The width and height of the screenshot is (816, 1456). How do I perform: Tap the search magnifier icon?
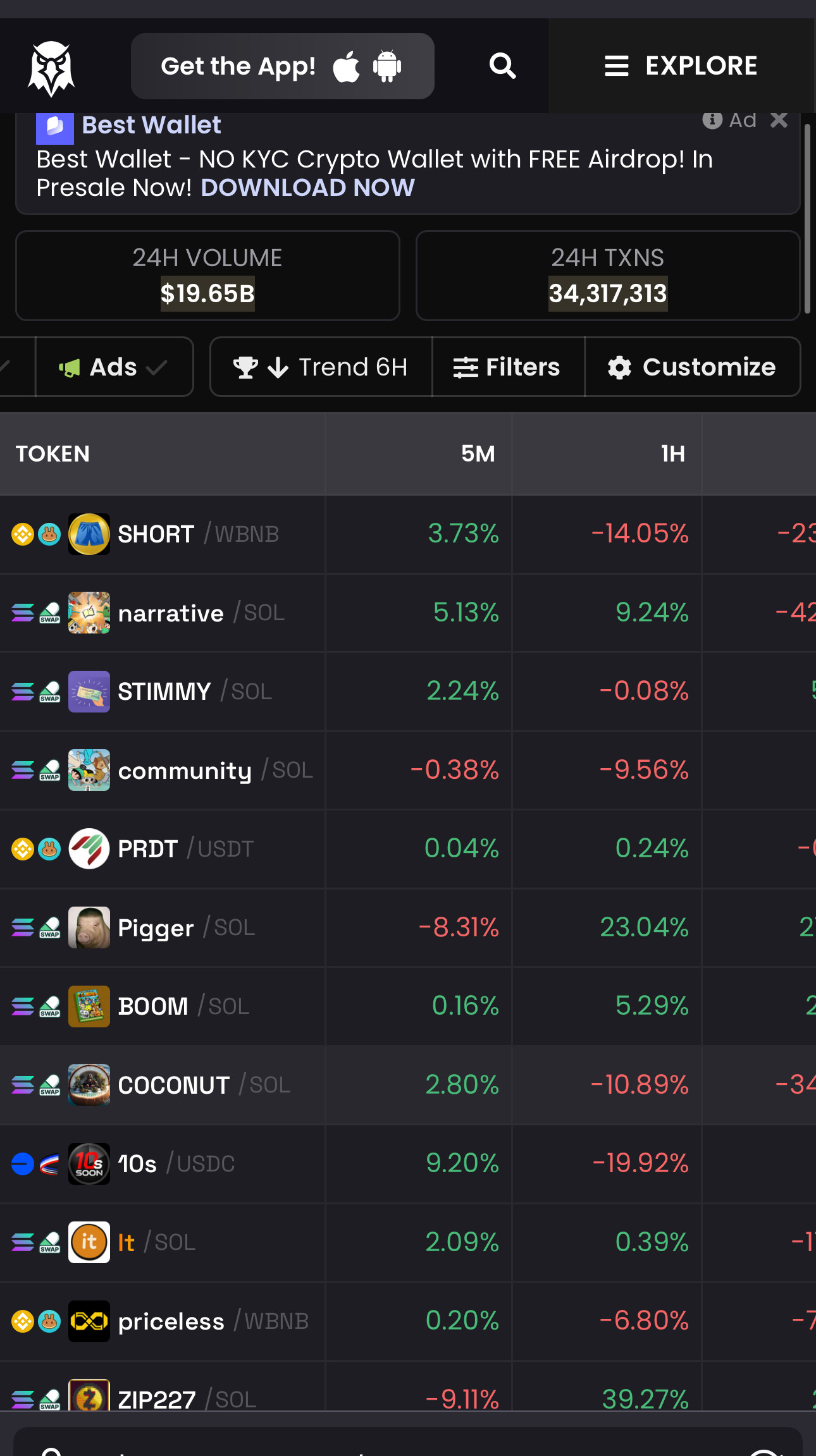502,66
